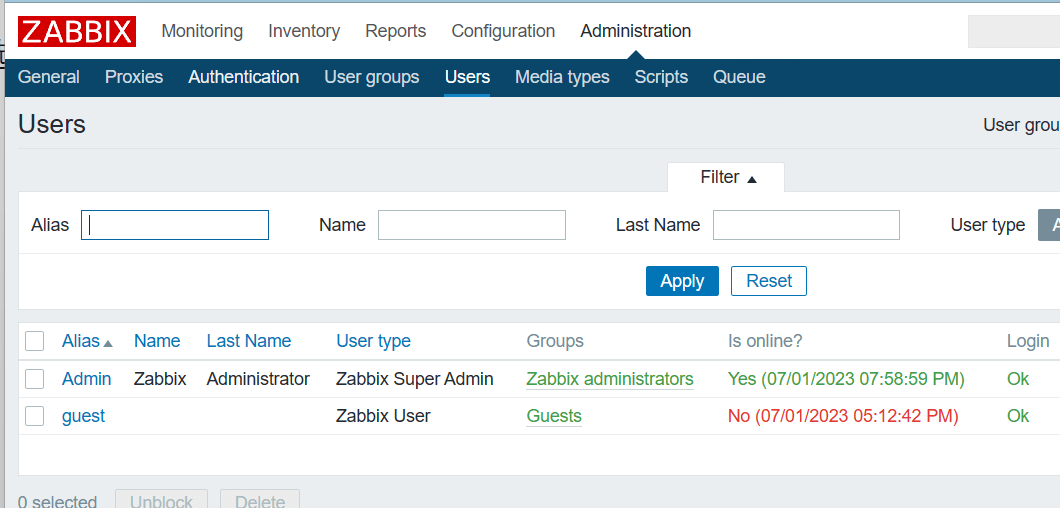The height and width of the screenshot is (508, 1060).
Task: Open the Admin user link
Action: (87, 379)
